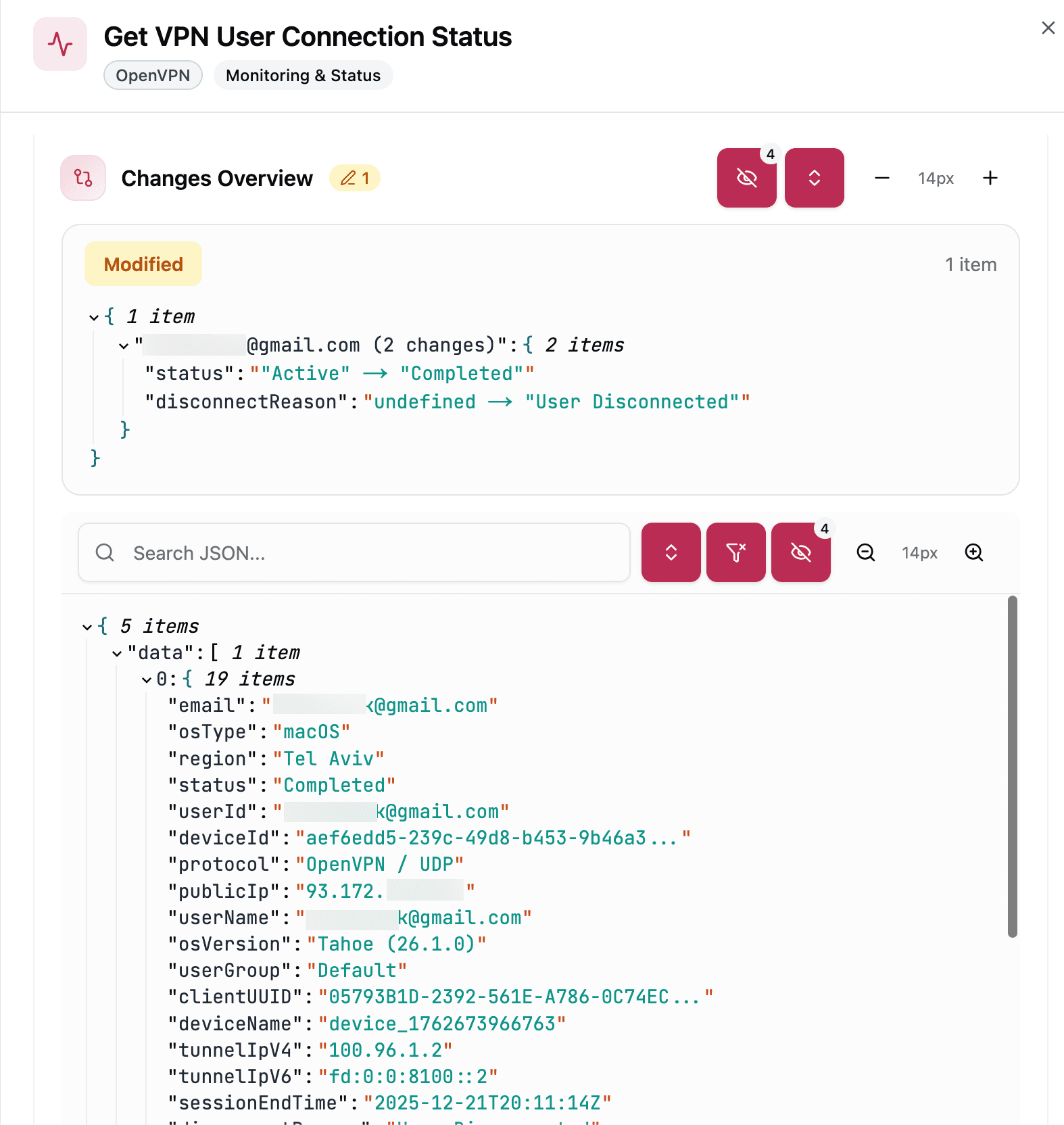The image size is (1064, 1125).
Task: Increase Changes Overview font size with plus
Action: point(990,178)
